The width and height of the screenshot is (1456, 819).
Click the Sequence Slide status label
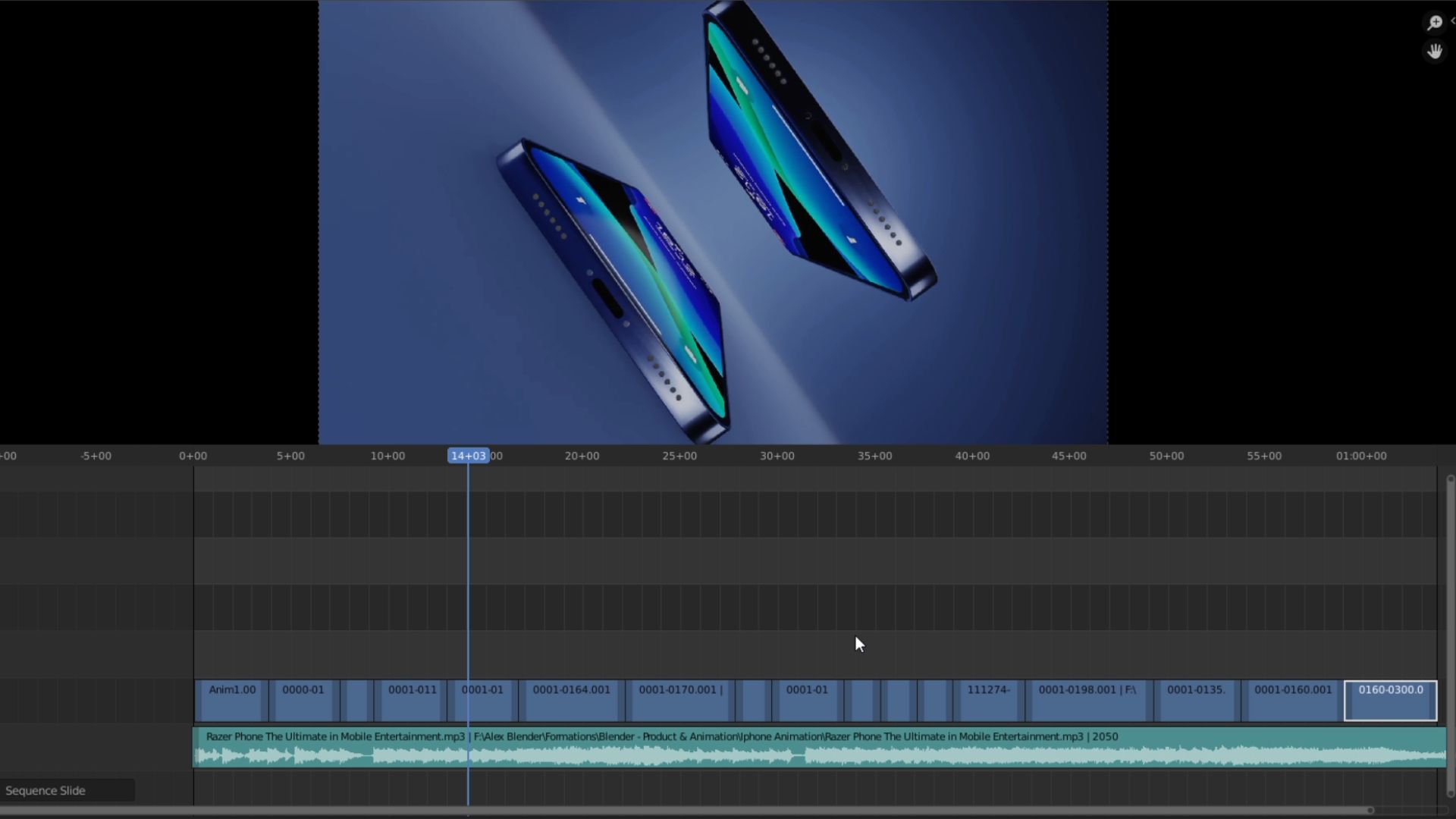tap(45, 790)
